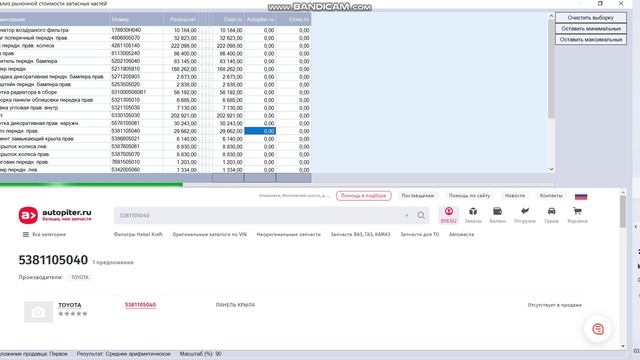Open the Гараж car icon

click(x=551, y=215)
